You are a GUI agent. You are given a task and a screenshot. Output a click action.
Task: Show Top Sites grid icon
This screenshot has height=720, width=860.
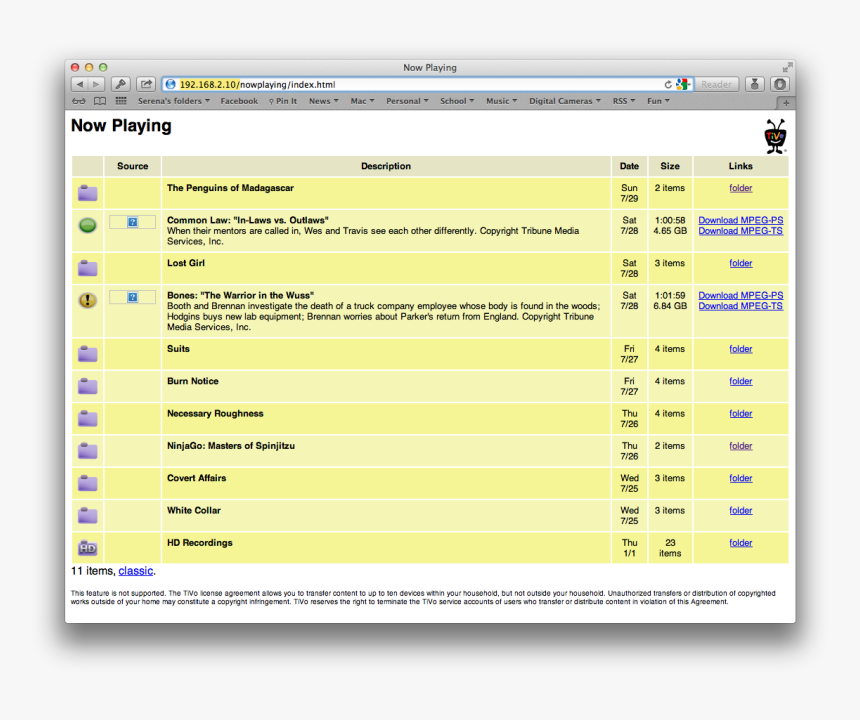pos(121,101)
